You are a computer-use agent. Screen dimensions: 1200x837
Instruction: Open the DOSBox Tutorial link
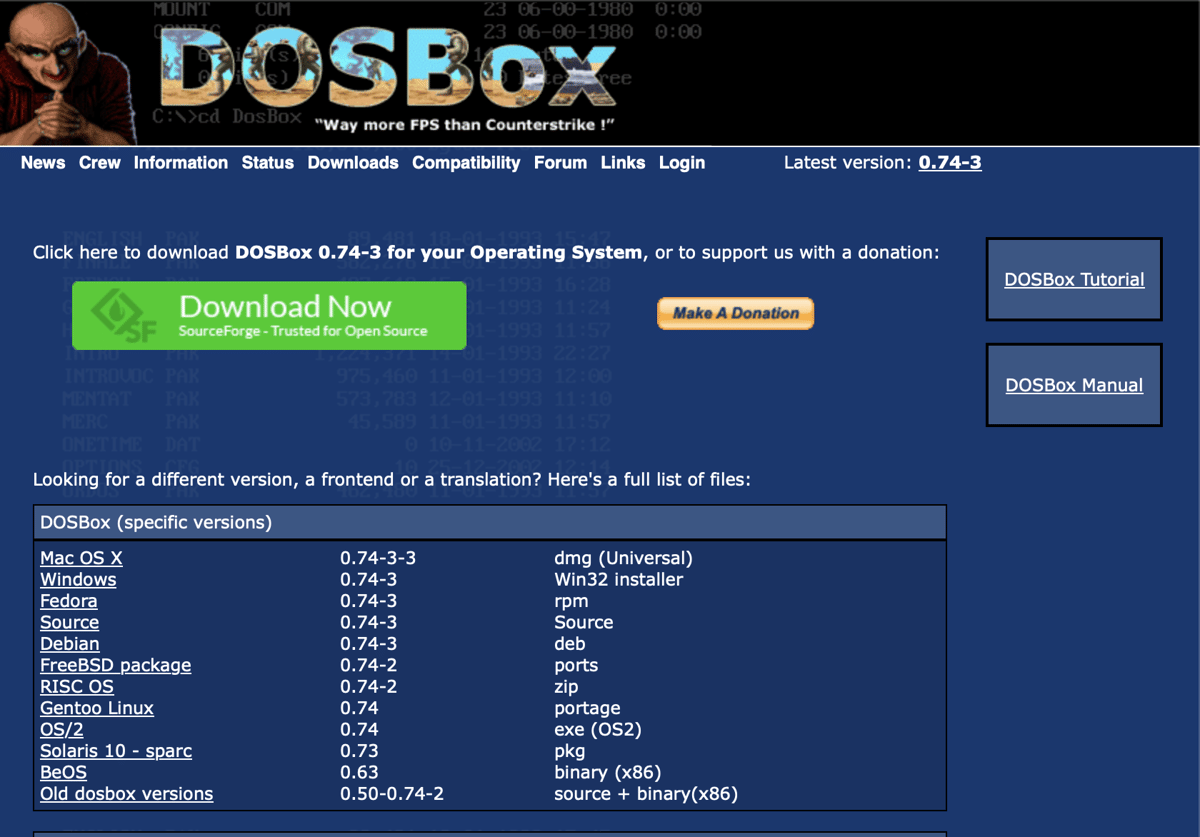1074,280
